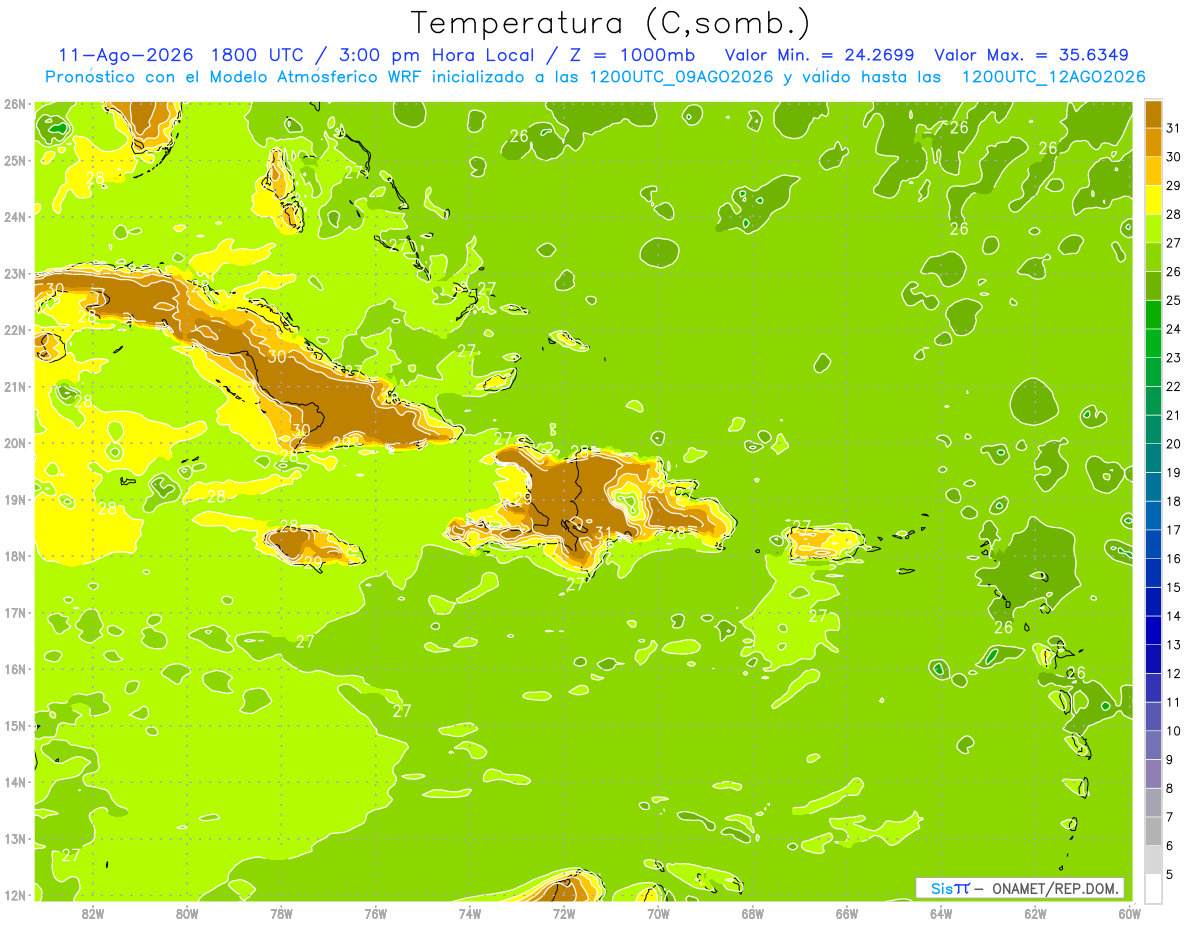Image resolution: width=1200 pixels, height=927 pixels.
Task: Select the legend color between 20 and 21
Action: click(x=1153, y=429)
